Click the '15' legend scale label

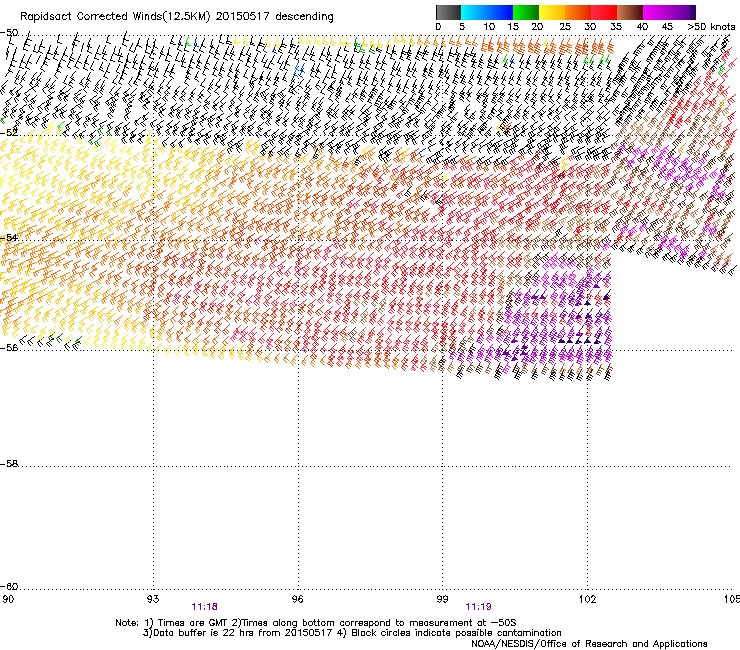pos(513,27)
